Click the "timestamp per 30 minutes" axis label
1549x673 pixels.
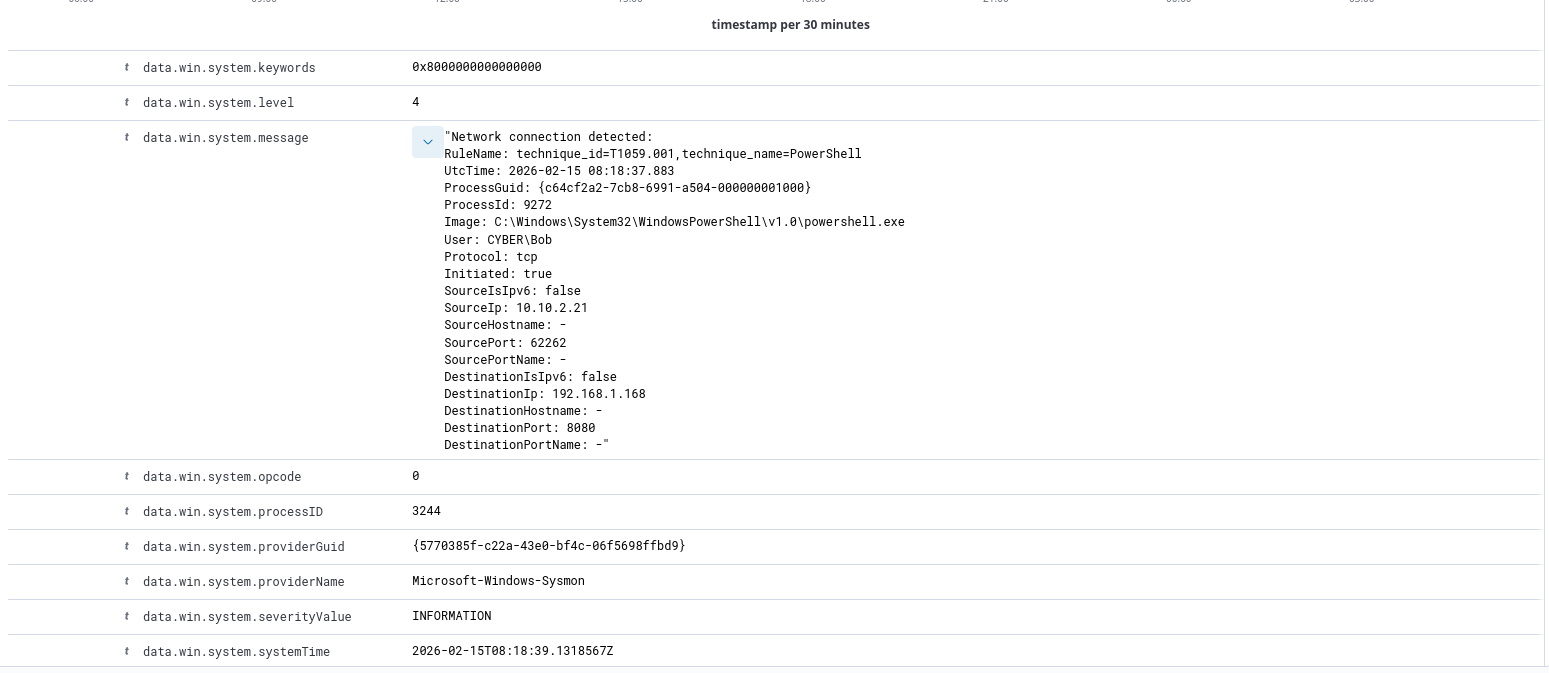point(790,25)
